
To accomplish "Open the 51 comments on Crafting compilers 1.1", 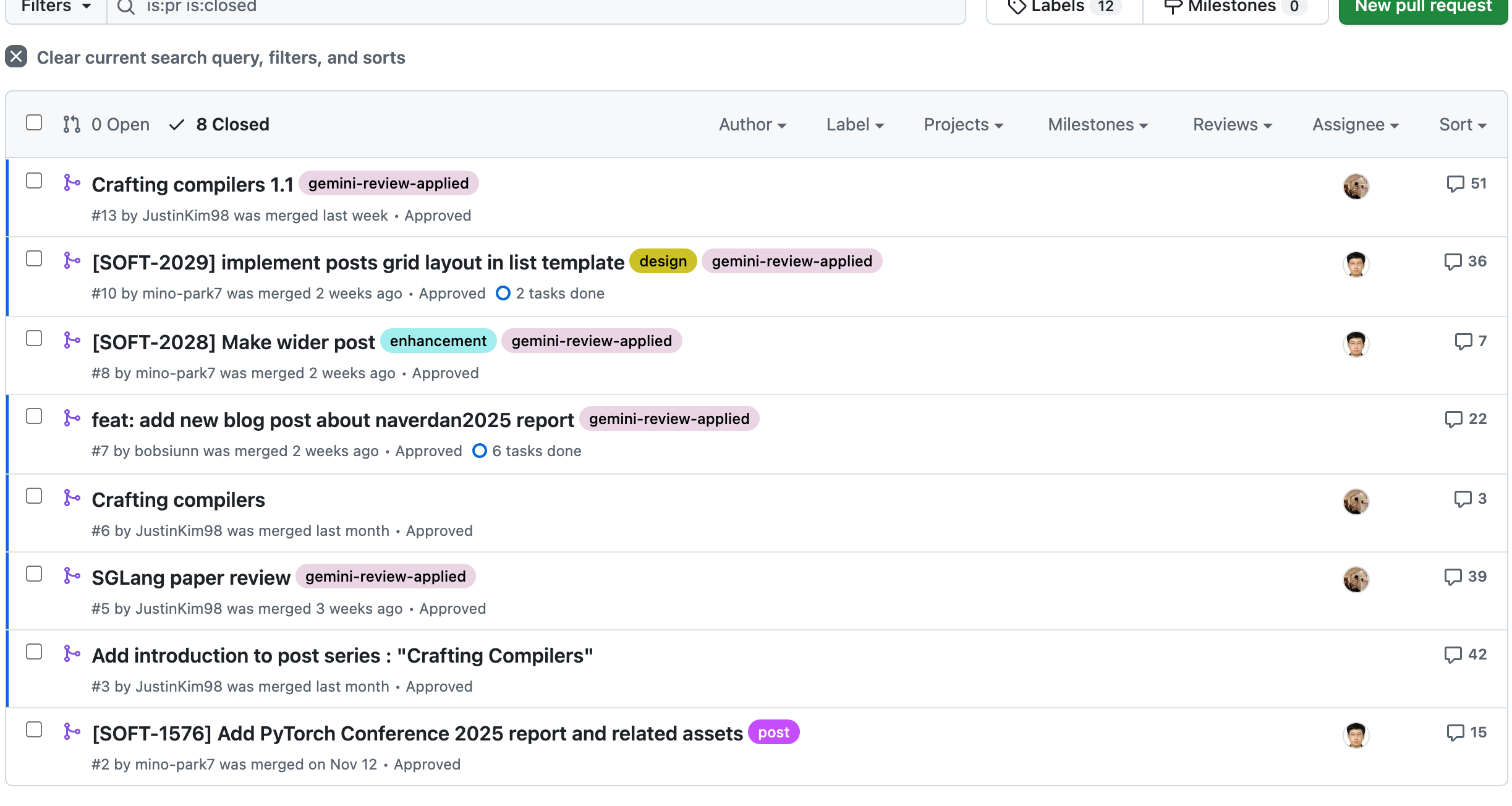I will [x=1467, y=184].
